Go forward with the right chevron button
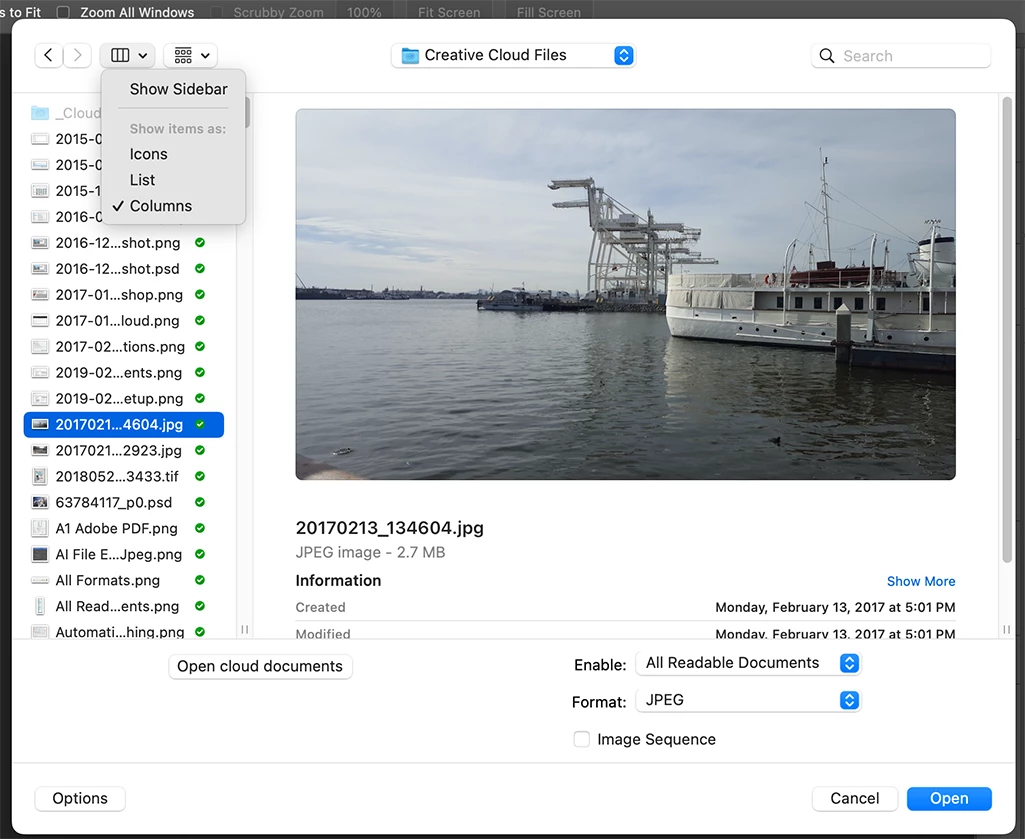Image resolution: width=1025 pixels, height=839 pixels. coord(77,56)
